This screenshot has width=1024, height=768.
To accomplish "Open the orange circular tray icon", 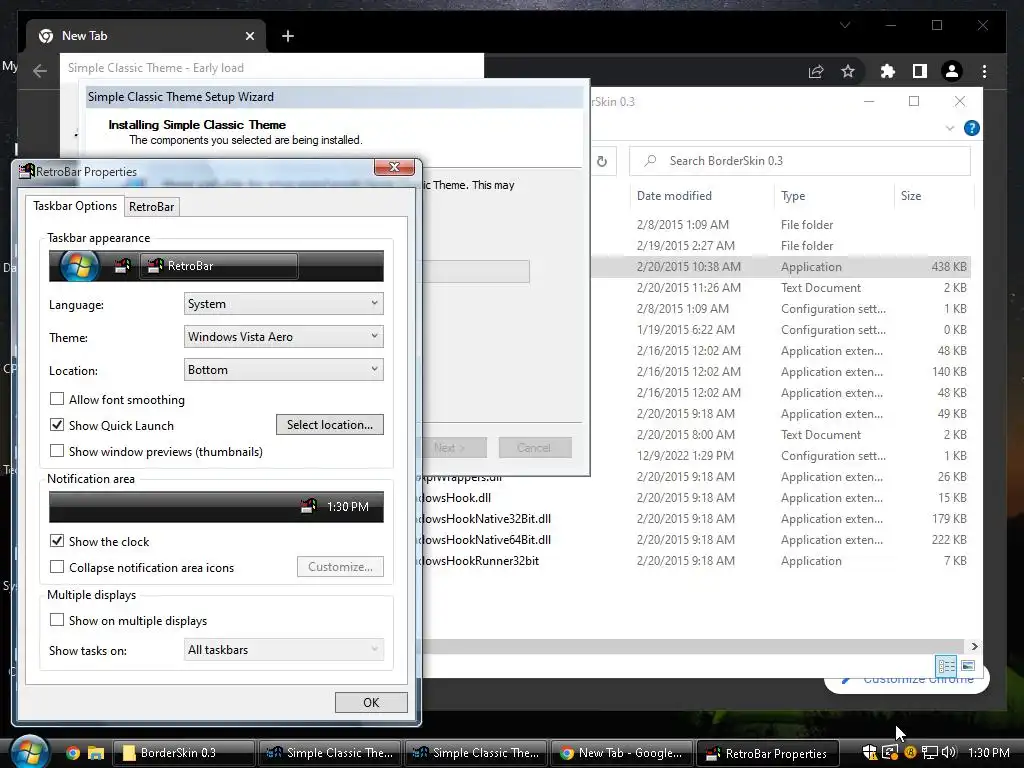I will pyautogui.click(x=910, y=752).
